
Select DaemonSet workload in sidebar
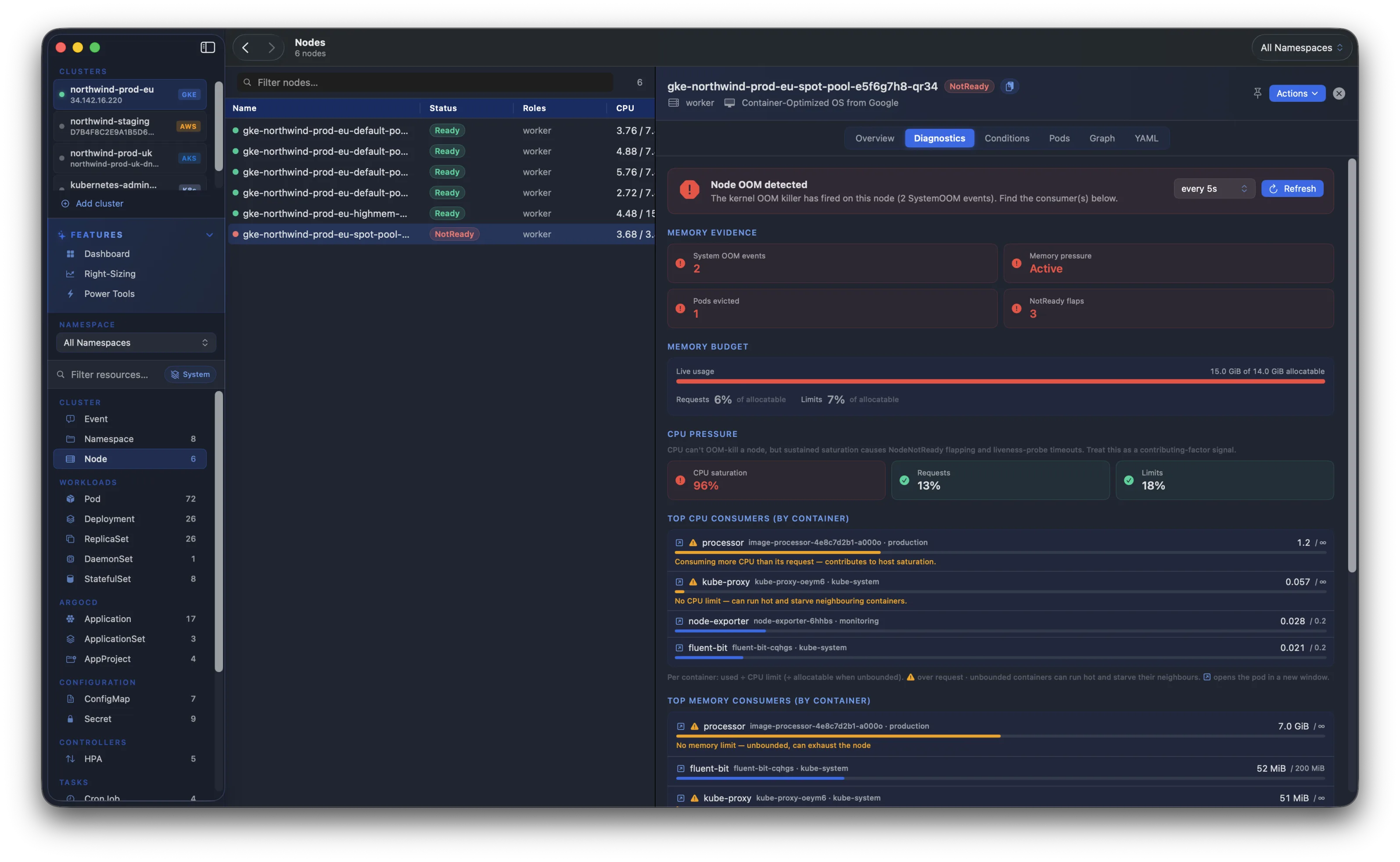point(130,559)
